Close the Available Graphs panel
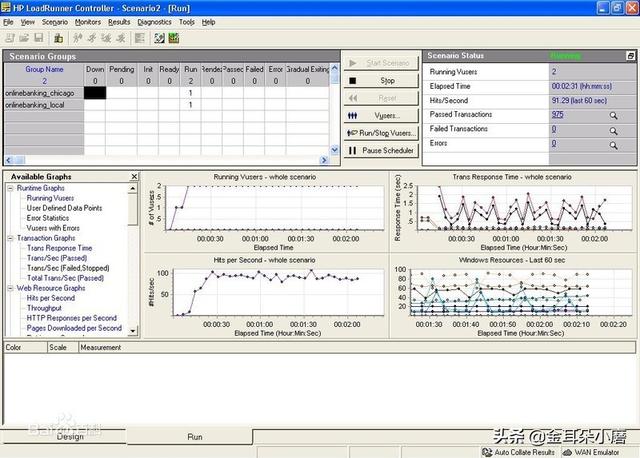 [134, 177]
